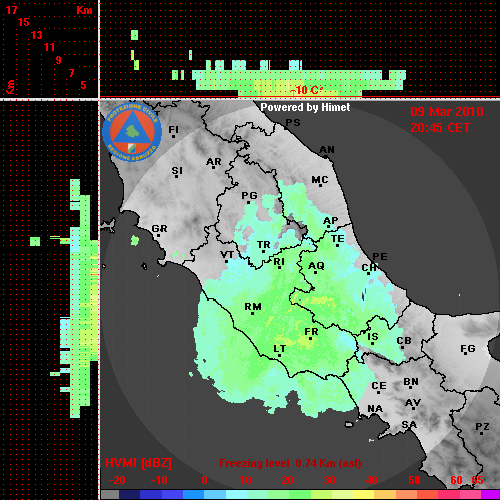Click the date text 09 Mar 2010
Viewport: 500px width, 500px height.
(x=447, y=112)
